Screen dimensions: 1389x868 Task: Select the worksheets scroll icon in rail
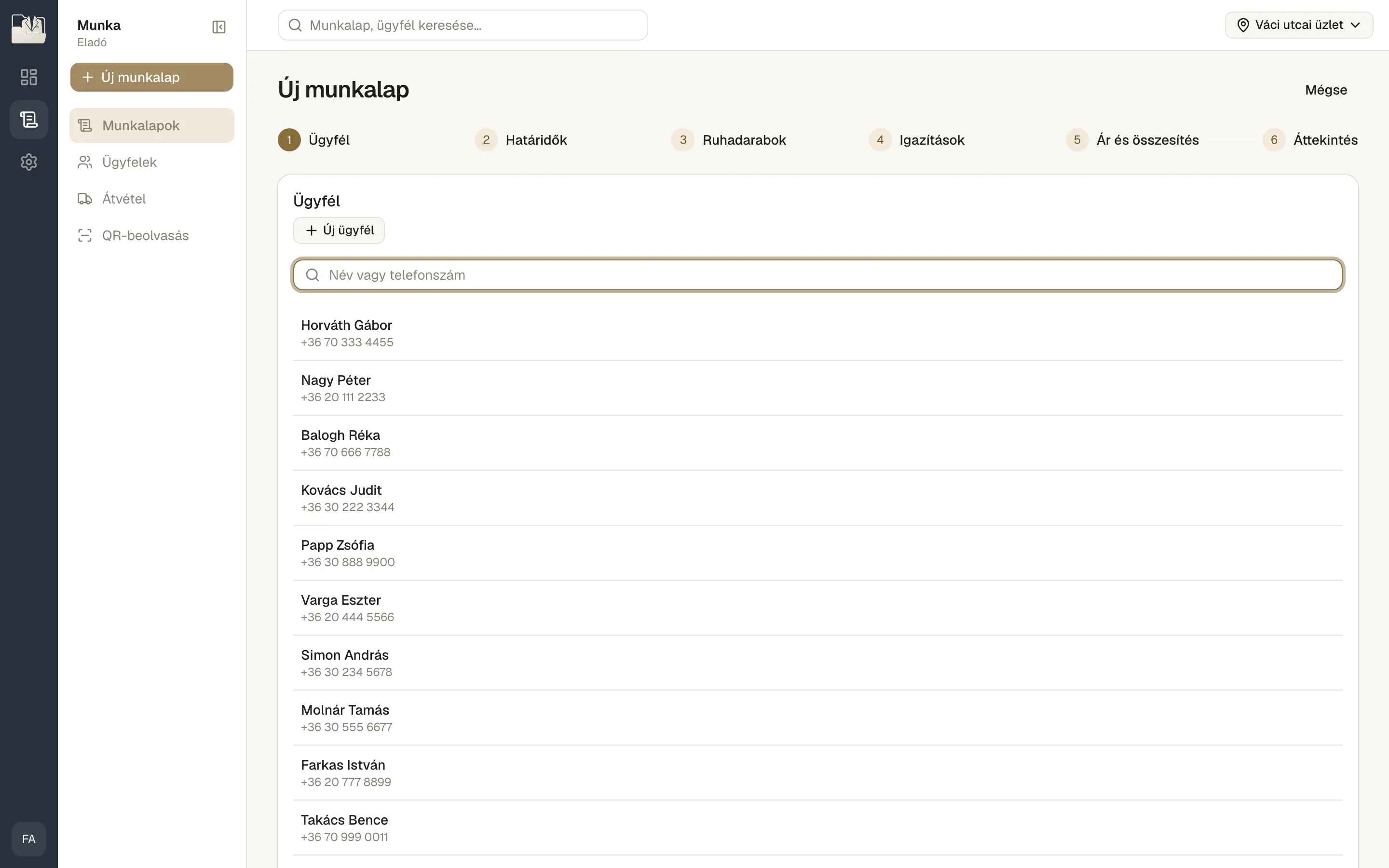click(29, 120)
